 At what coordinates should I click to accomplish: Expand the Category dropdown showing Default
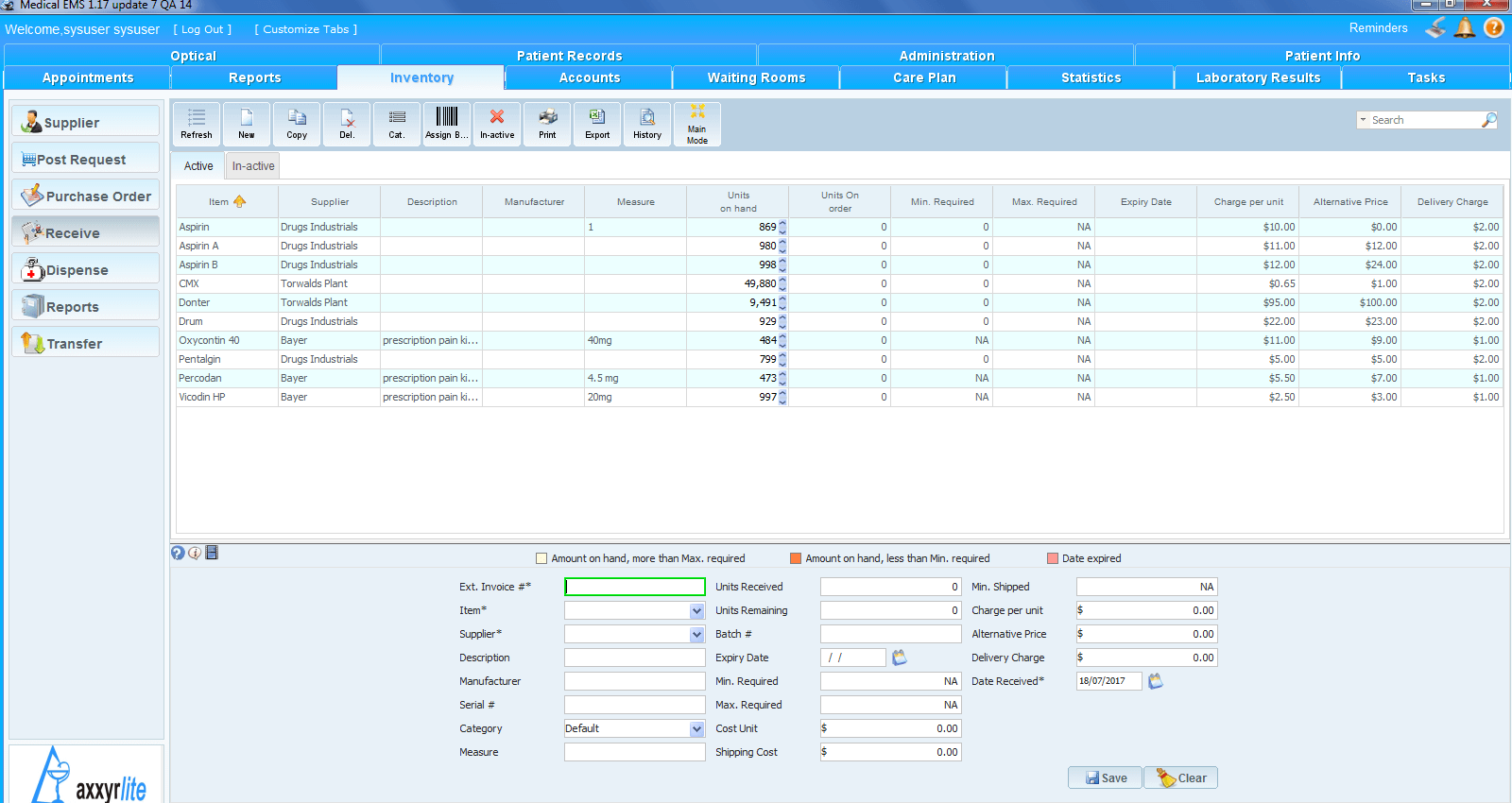click(696, 729)
